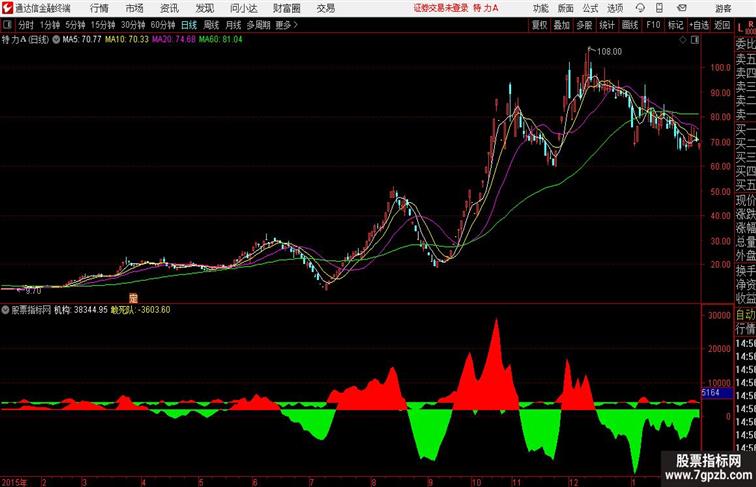Open the 市场 menu

135,8
